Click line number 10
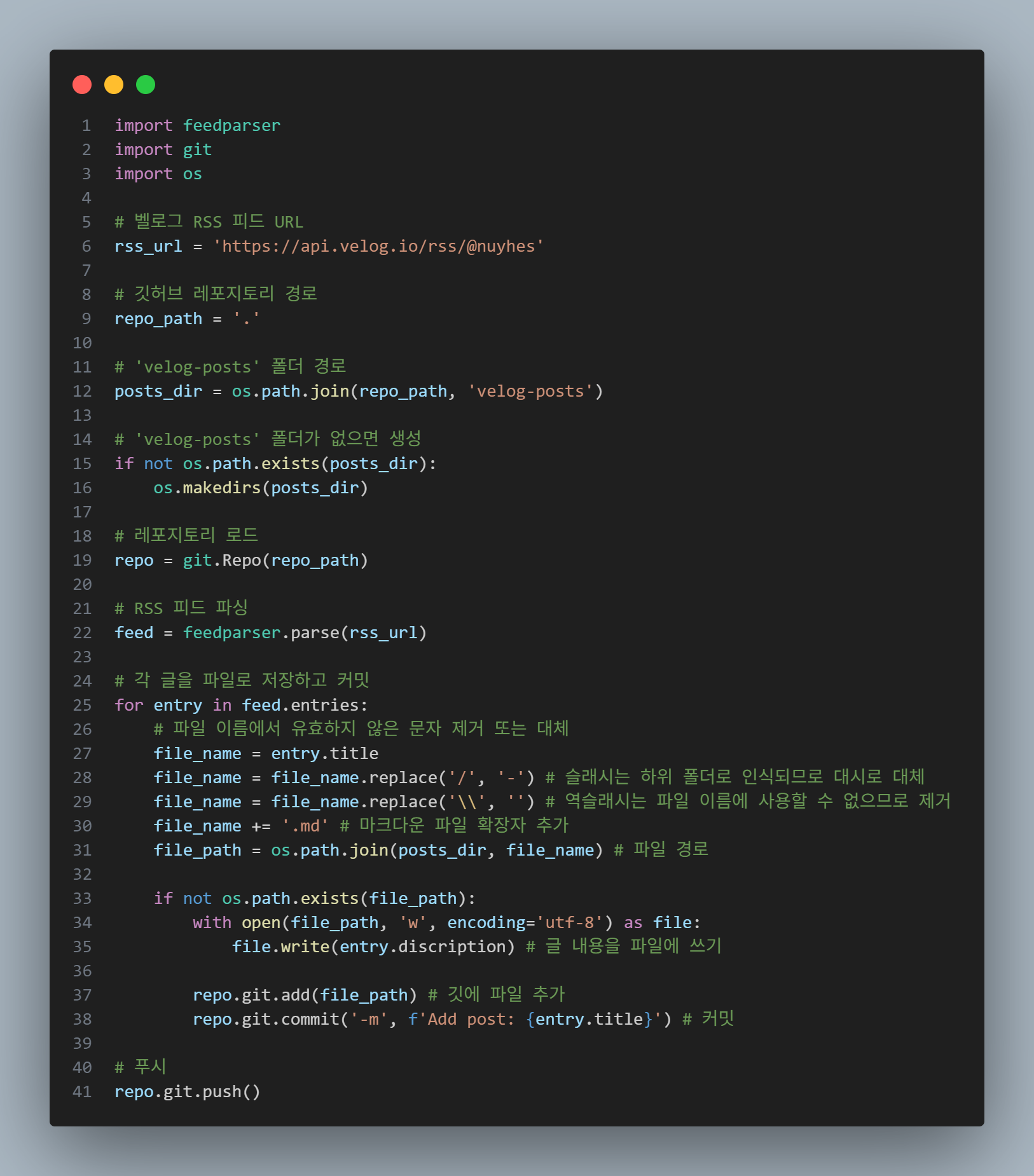Image resolution: width=1034 pixels, height=1176 pixels. (82, 343)
